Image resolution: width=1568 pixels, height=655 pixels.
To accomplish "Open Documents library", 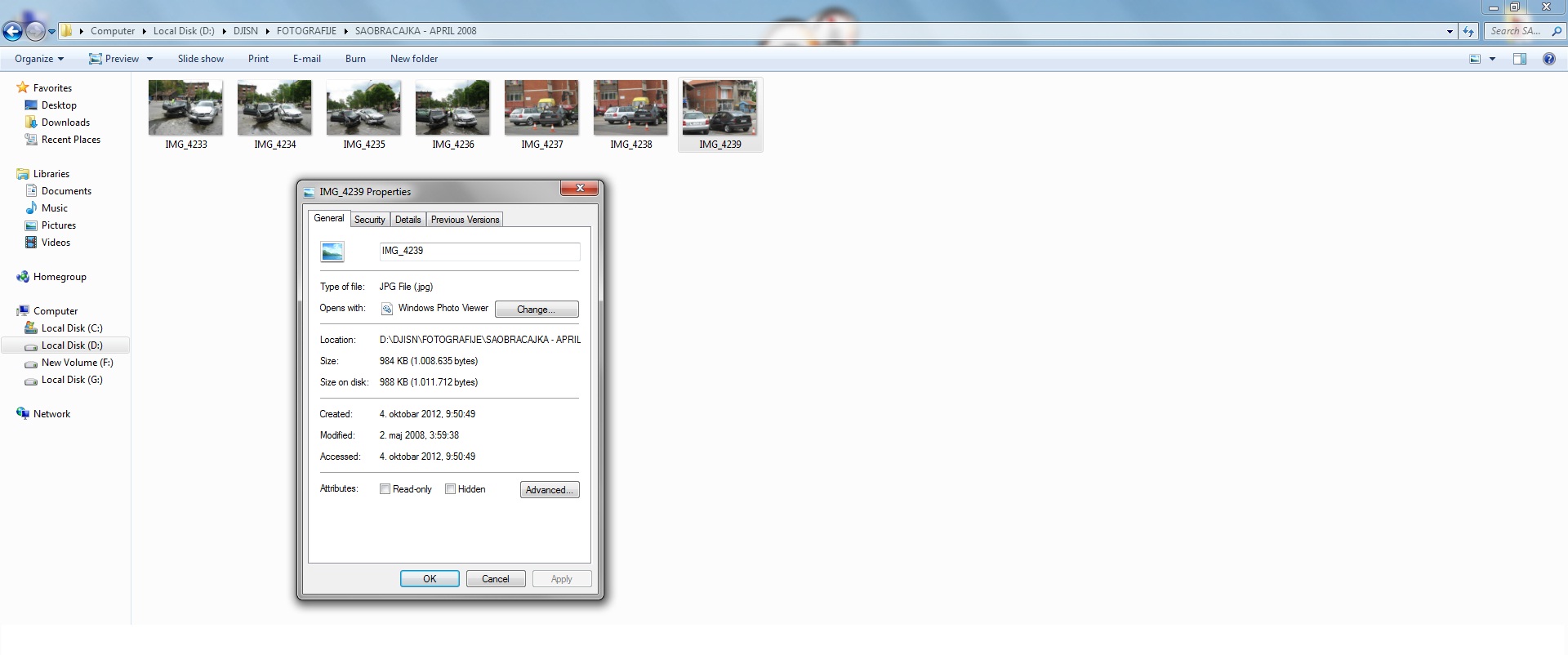I will 66,191.
